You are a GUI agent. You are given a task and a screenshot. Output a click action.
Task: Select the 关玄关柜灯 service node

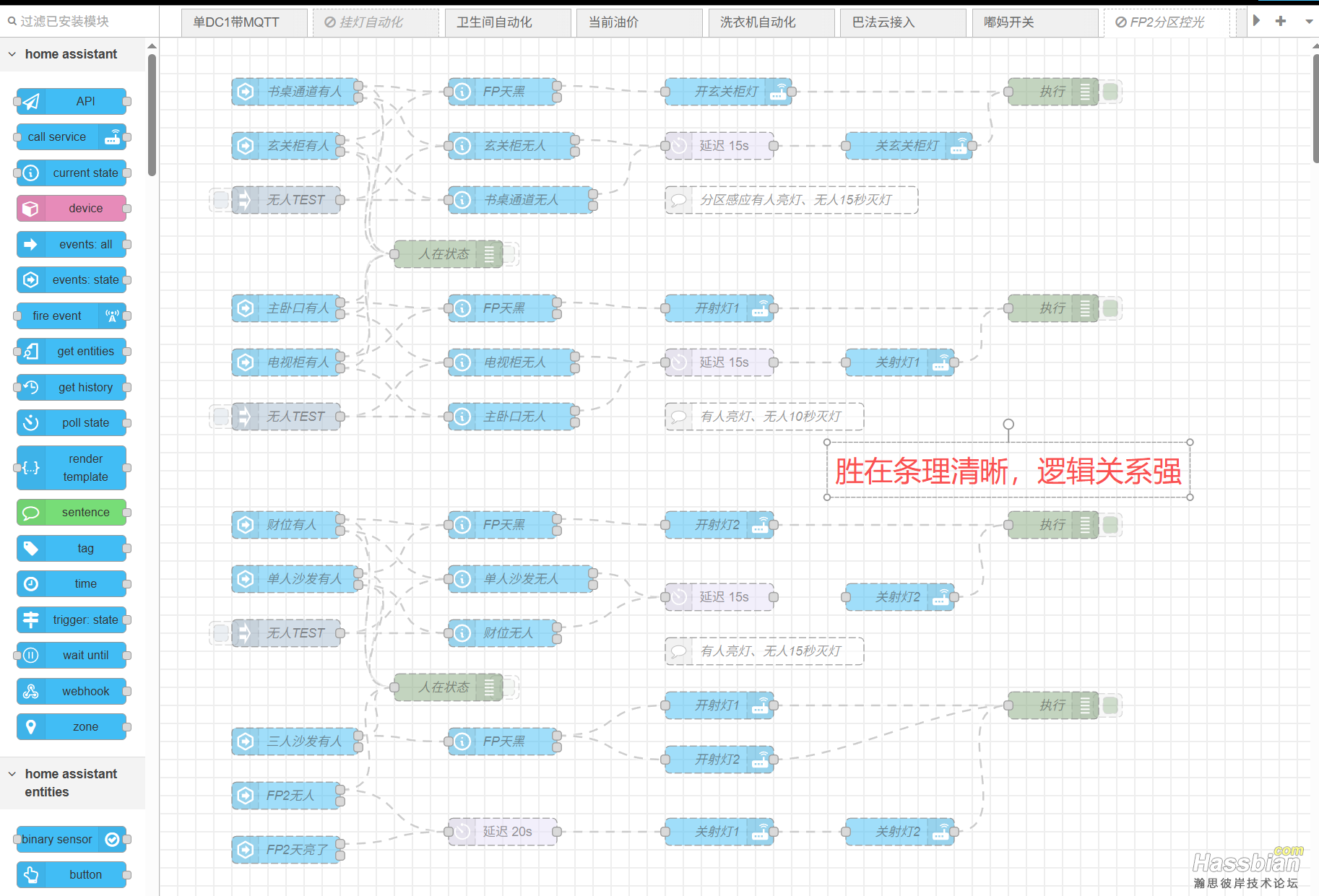pyautogui.click(x=909, y=146)
